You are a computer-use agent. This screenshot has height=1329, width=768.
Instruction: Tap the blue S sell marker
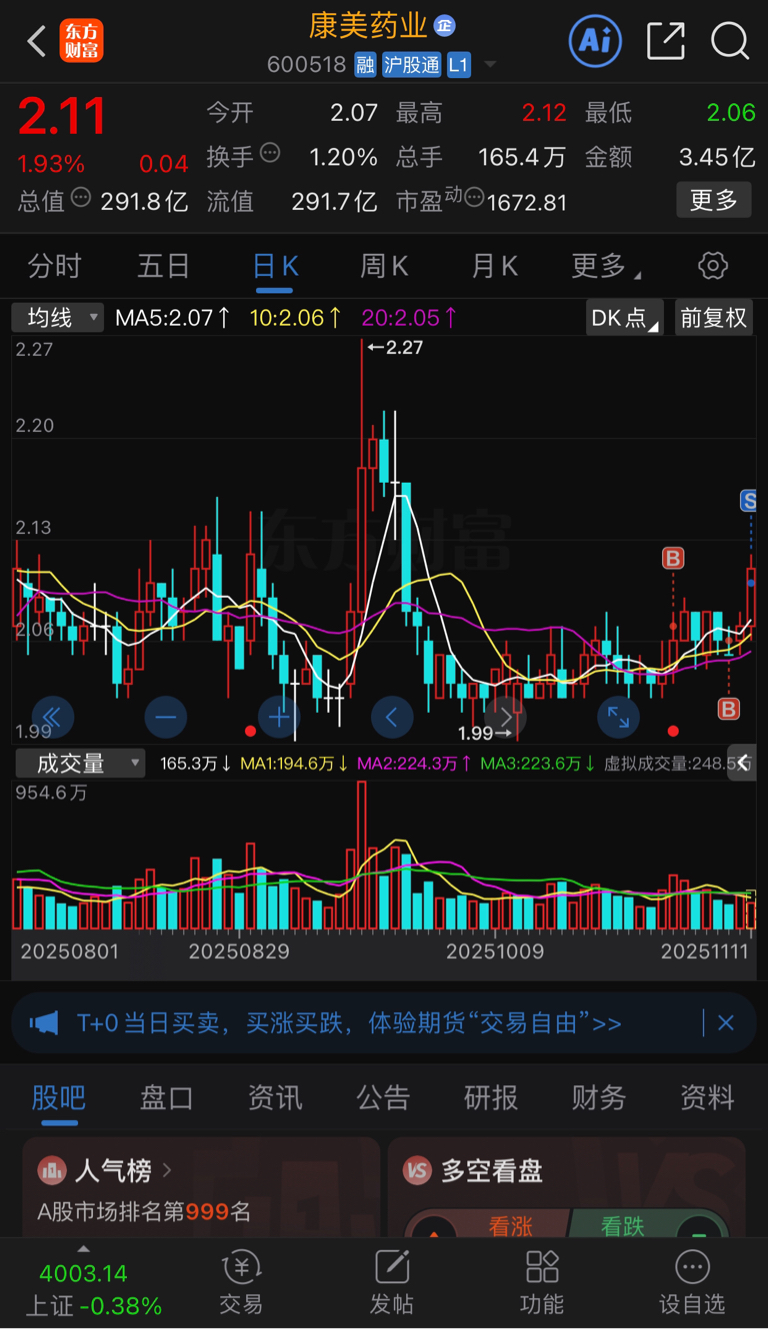pos(748,502)
